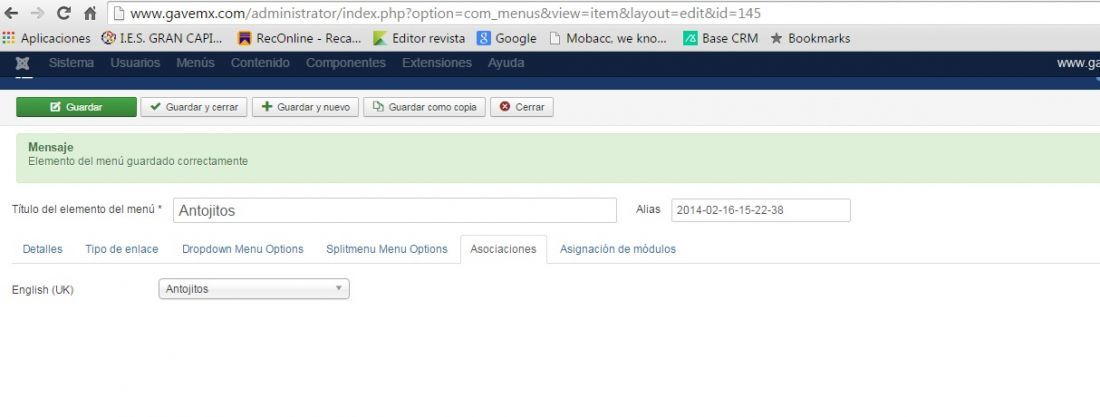Switch to Splitmenu Menu Options tab

point(387,249)
